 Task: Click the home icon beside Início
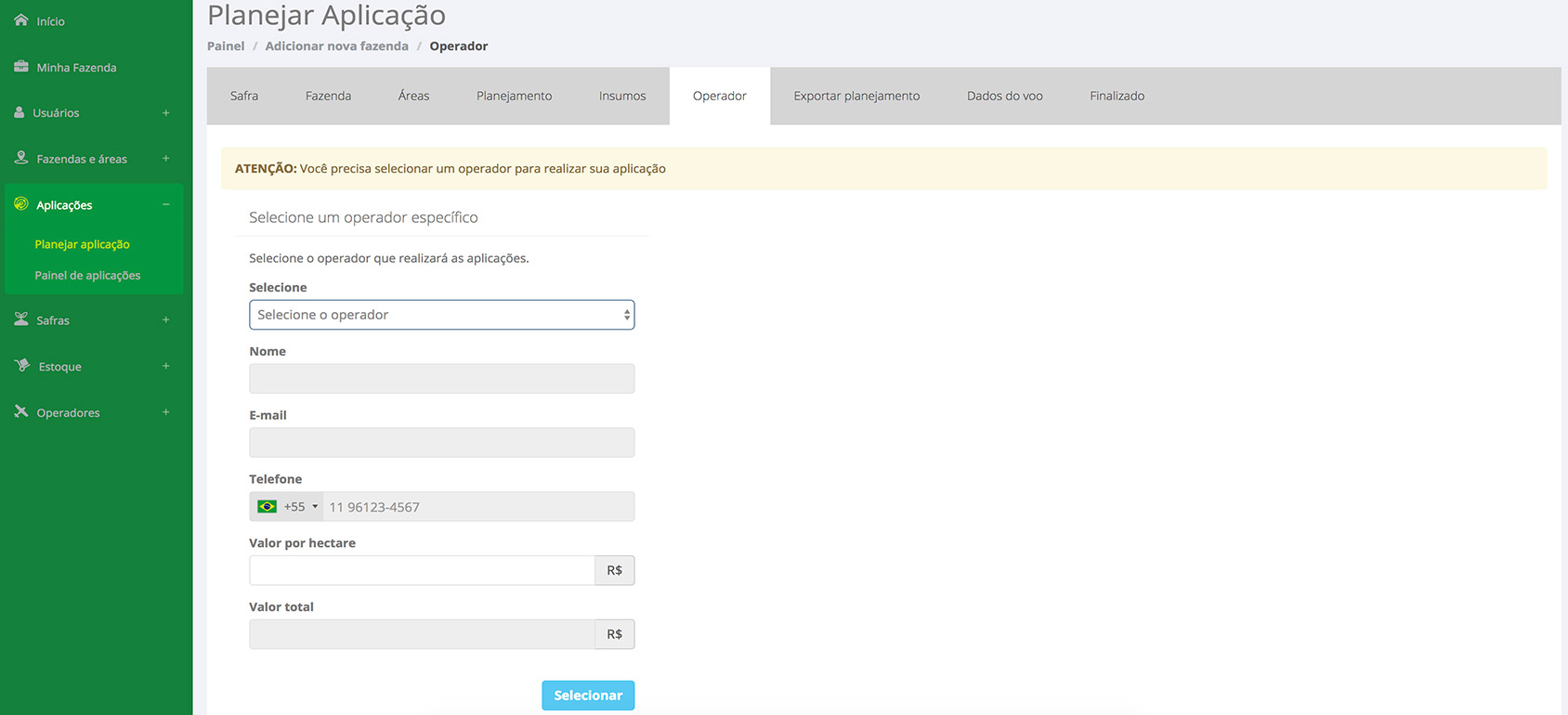(x=20, y=20)
